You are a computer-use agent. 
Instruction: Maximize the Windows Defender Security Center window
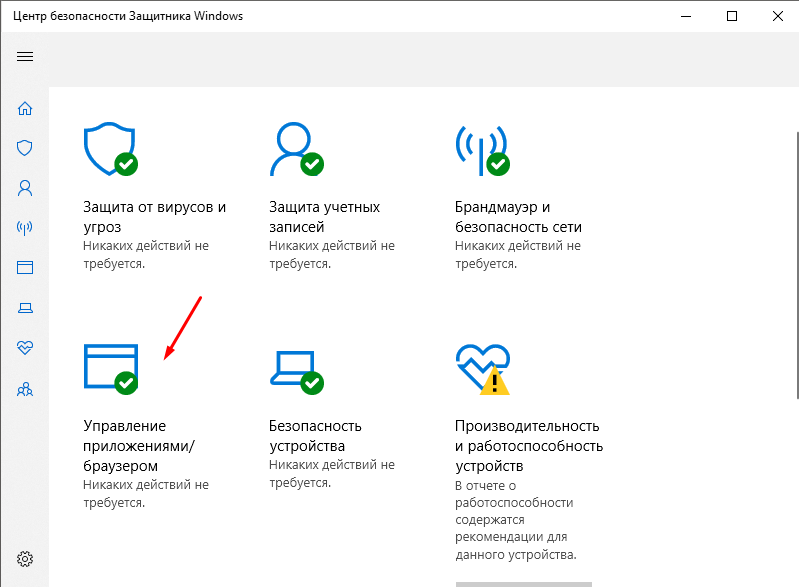(732, 16)
